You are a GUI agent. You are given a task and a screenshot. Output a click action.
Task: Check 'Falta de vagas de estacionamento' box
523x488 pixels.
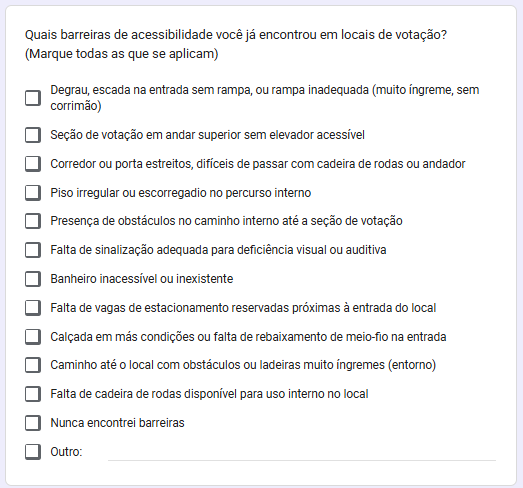[x=33, y=308]
